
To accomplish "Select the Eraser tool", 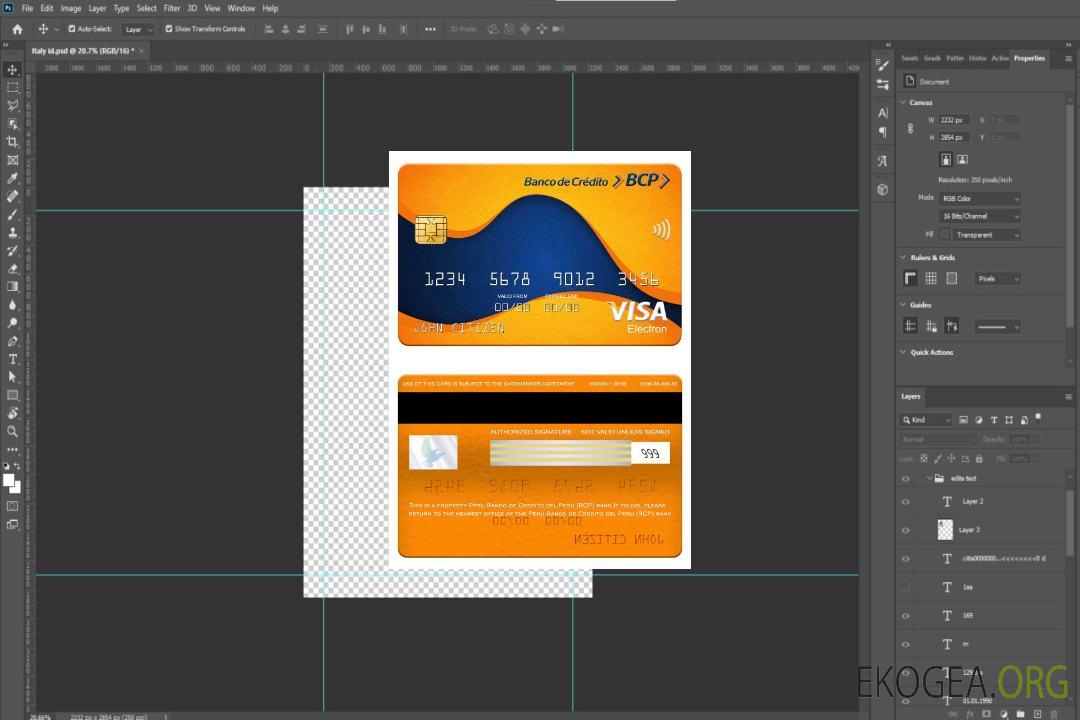I will click(12, 269).
